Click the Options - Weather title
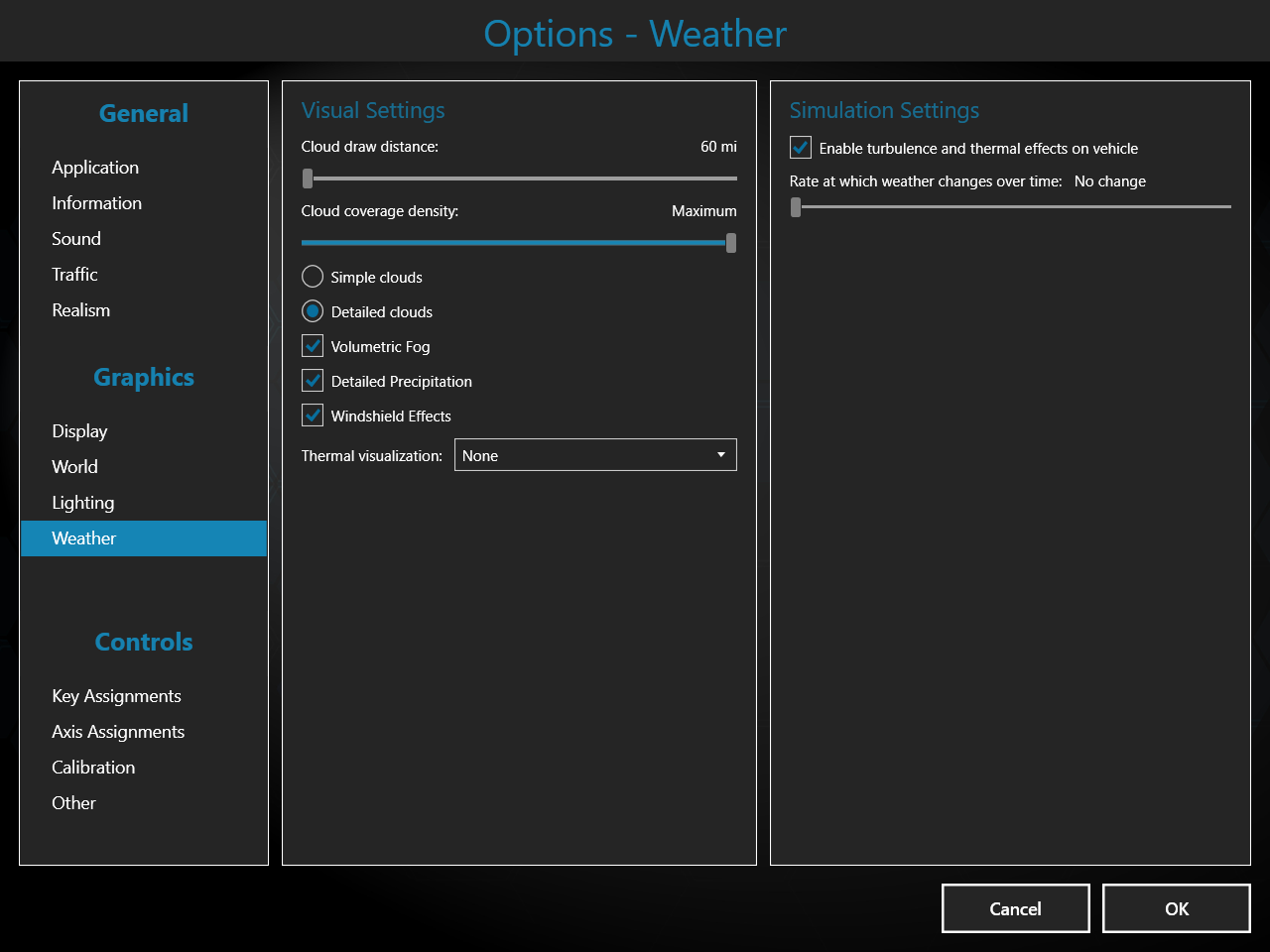The height and width of the screenshot is (952, 1270). [x=635, y=34]
